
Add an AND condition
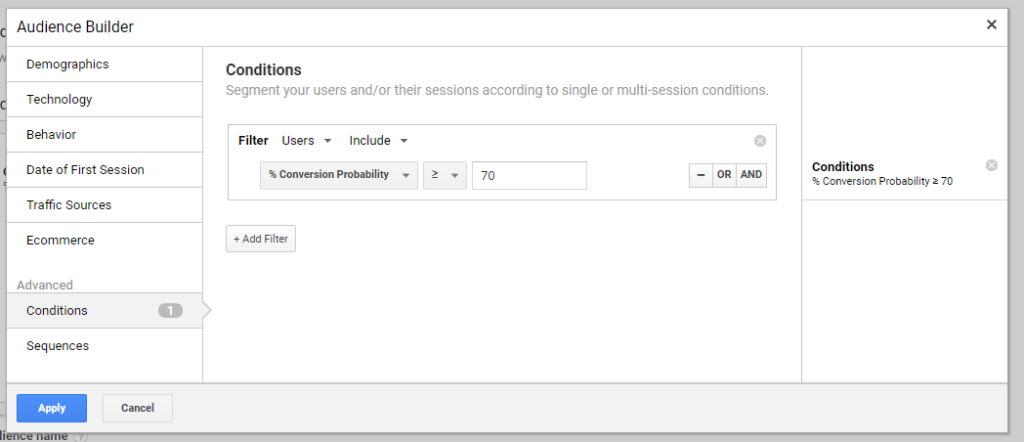[x=751, y=175]
